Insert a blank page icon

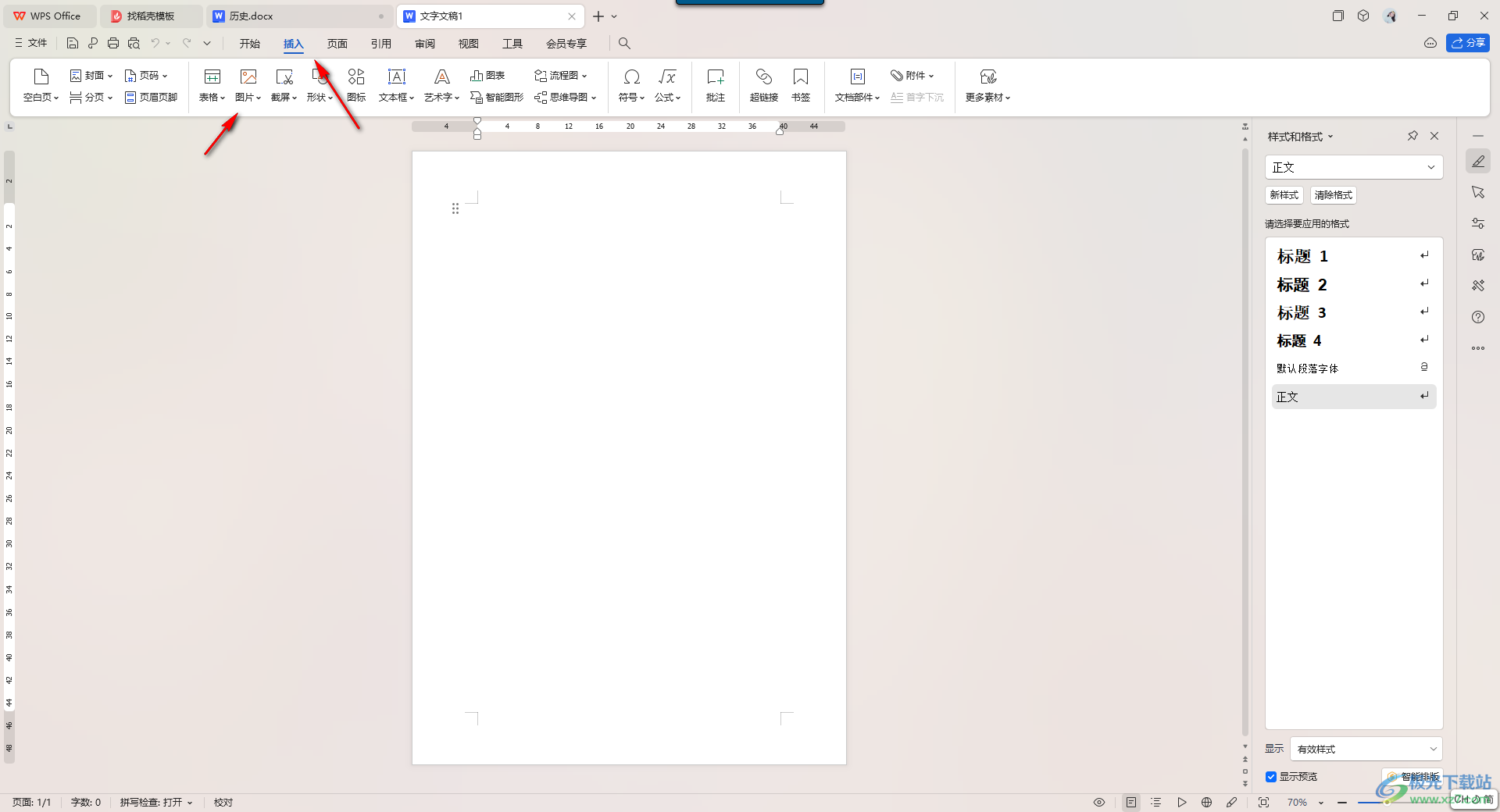pos(41,77)
